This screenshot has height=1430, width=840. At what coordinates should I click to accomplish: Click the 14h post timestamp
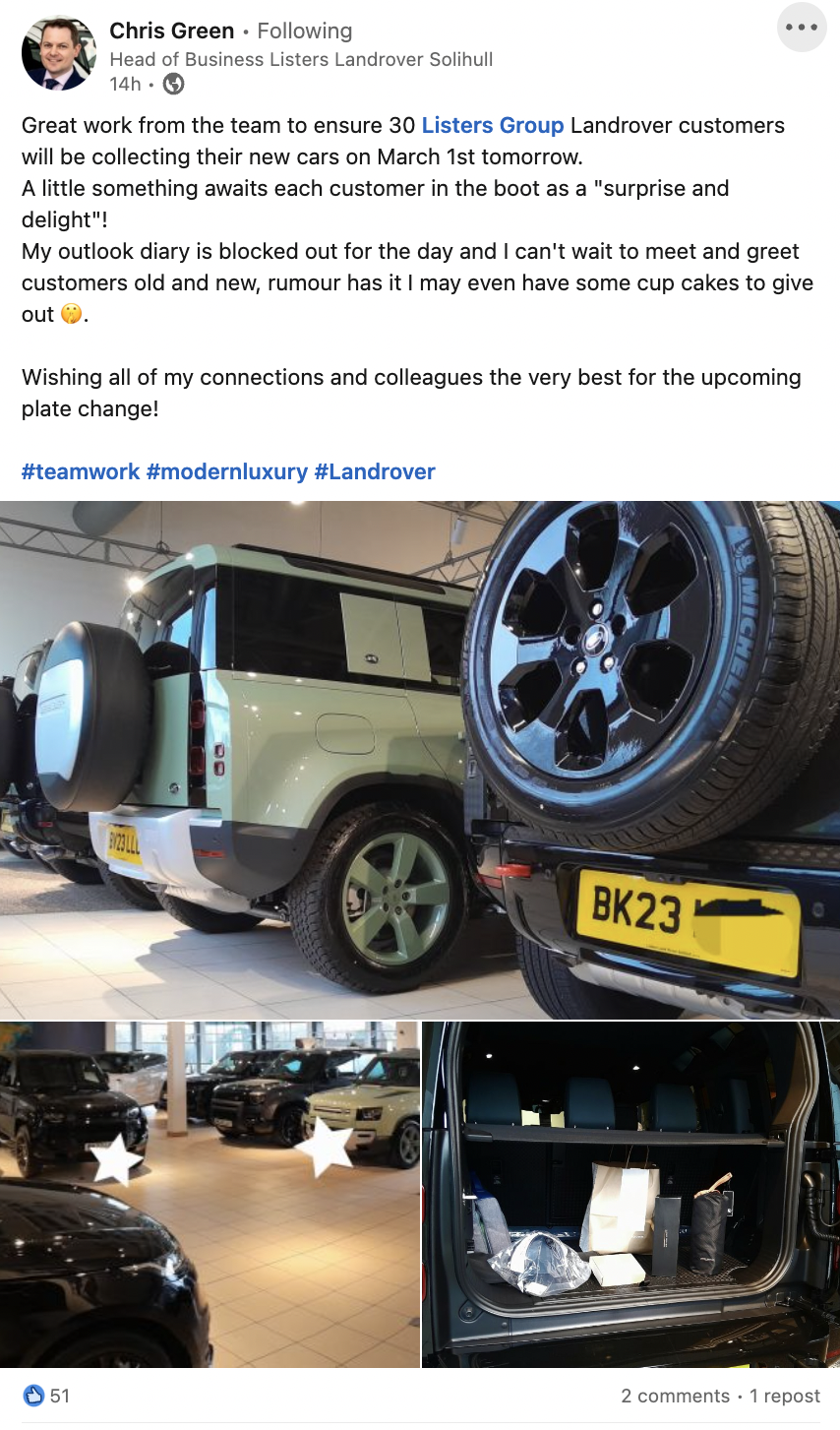click(x=125, y=85)
